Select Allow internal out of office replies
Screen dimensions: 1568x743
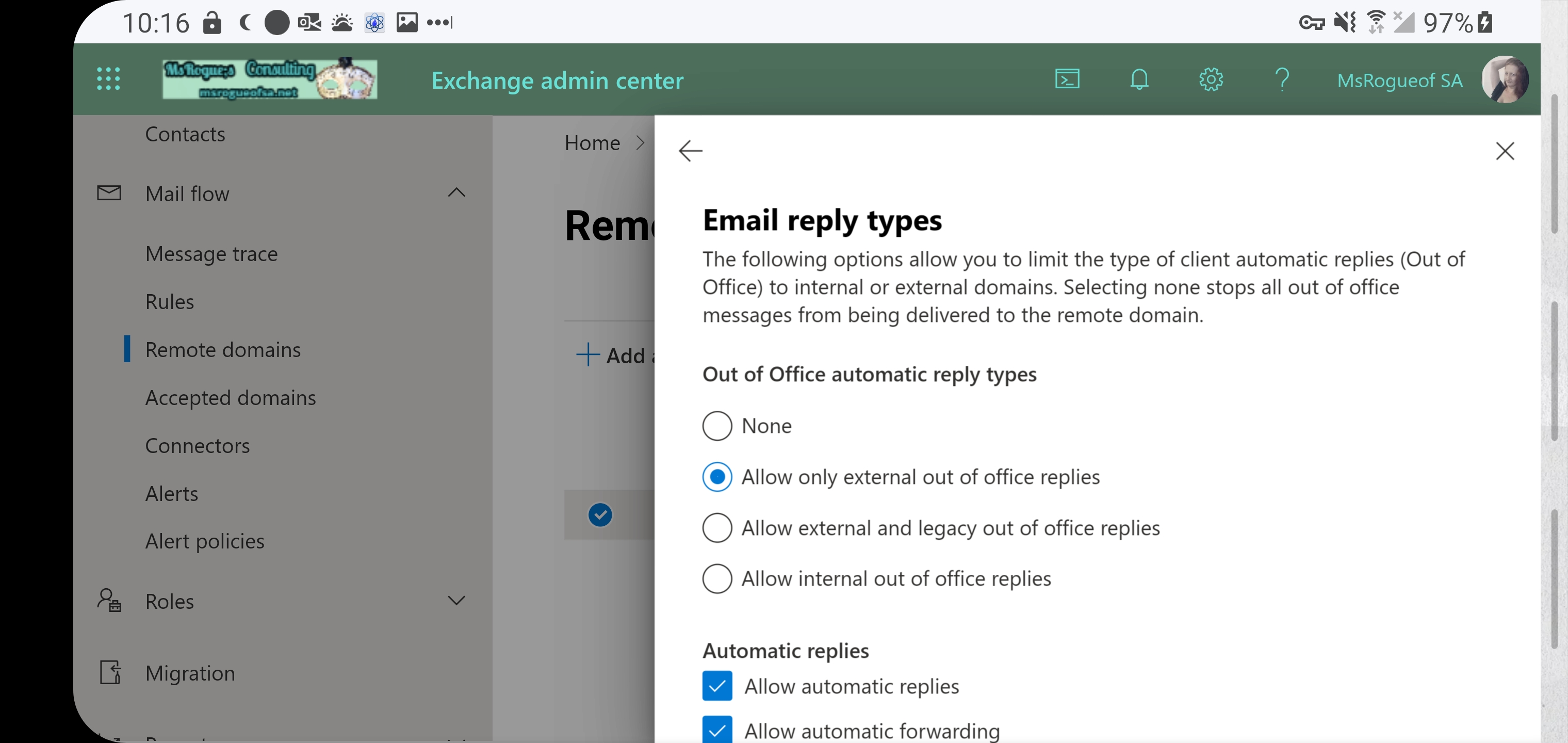pyautogui.click(x=717, y=578)
